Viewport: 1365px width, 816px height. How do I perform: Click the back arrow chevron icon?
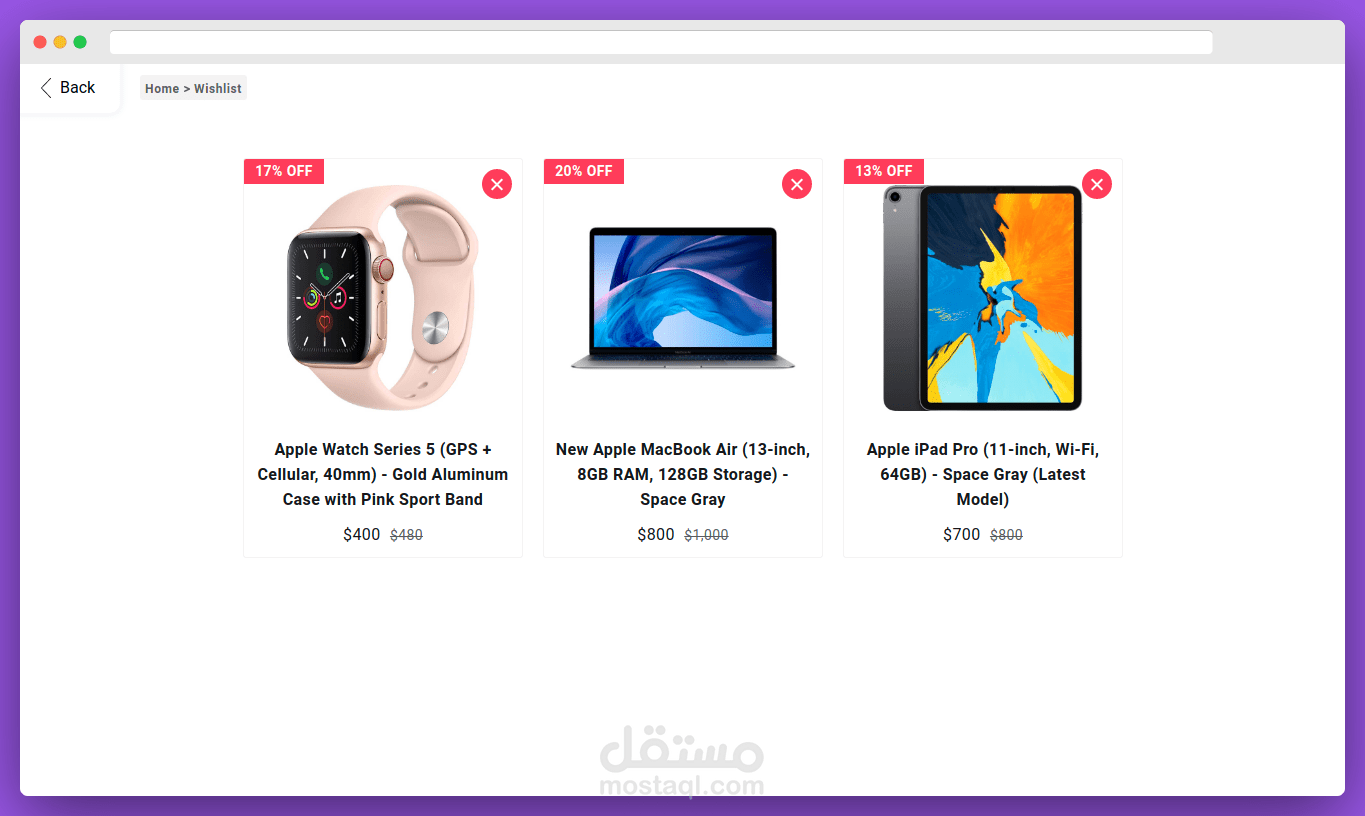[x=46, y=88]
